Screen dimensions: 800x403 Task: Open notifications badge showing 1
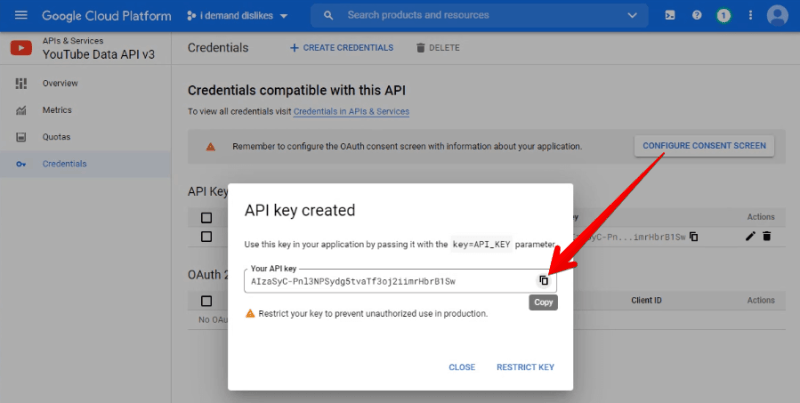coord(723,15)
